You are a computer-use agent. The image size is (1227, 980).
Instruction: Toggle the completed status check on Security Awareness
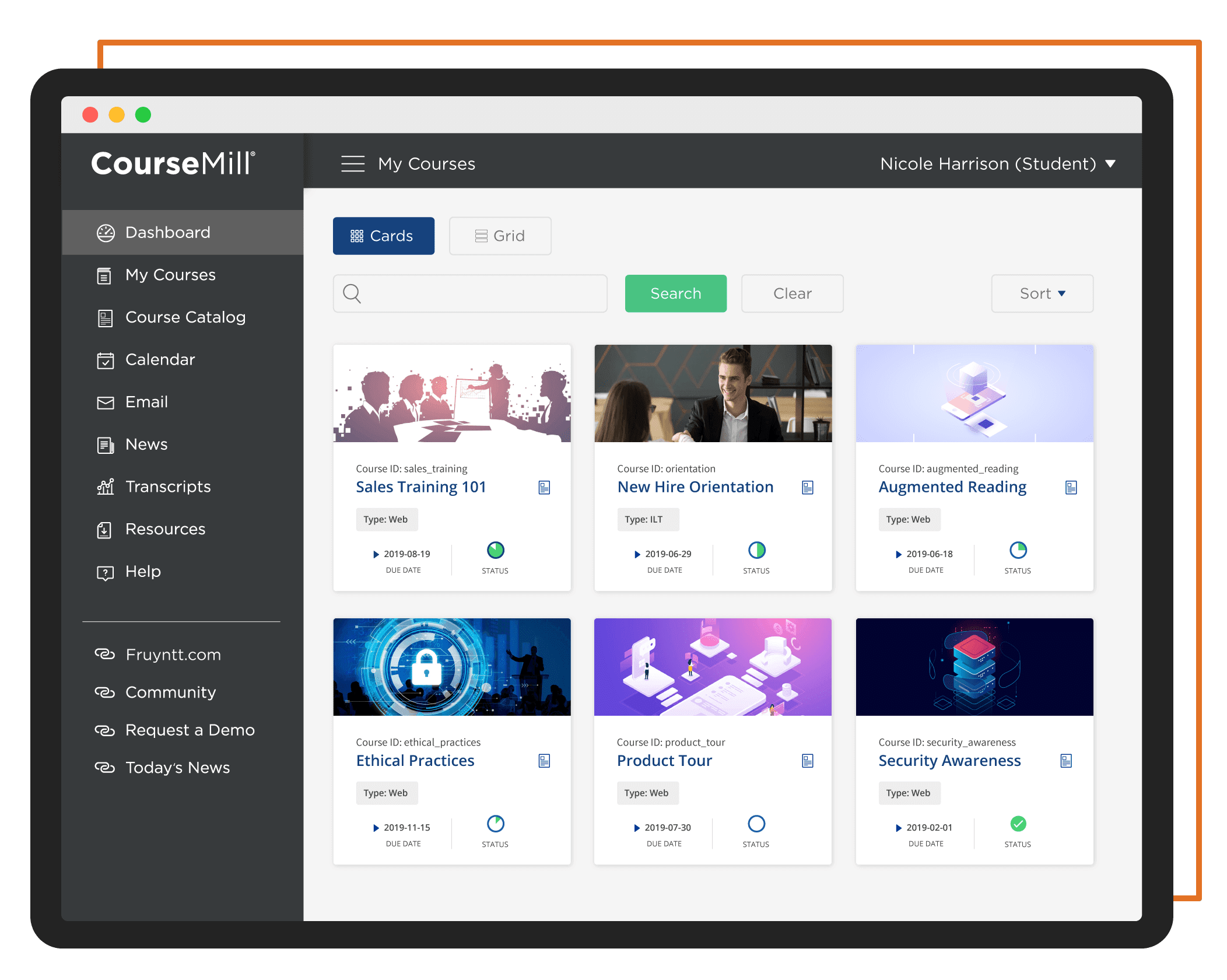click(x=1018, y=824)
